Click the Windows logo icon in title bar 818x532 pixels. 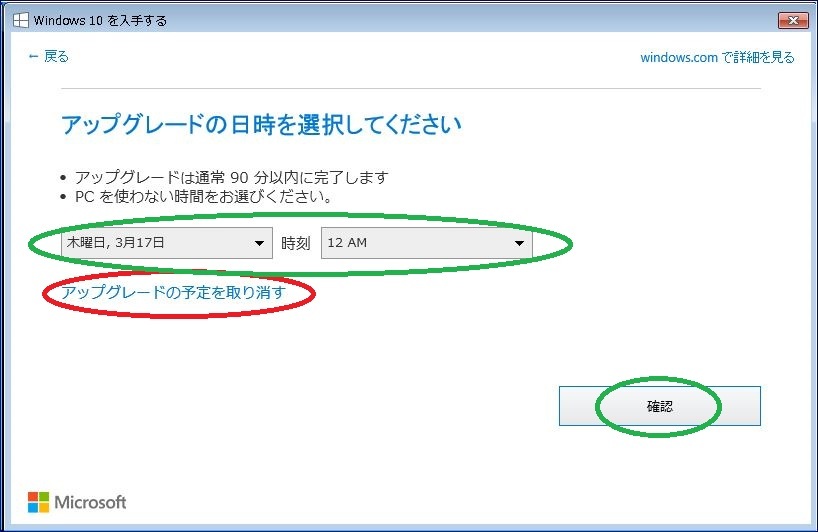pos(20,20)
